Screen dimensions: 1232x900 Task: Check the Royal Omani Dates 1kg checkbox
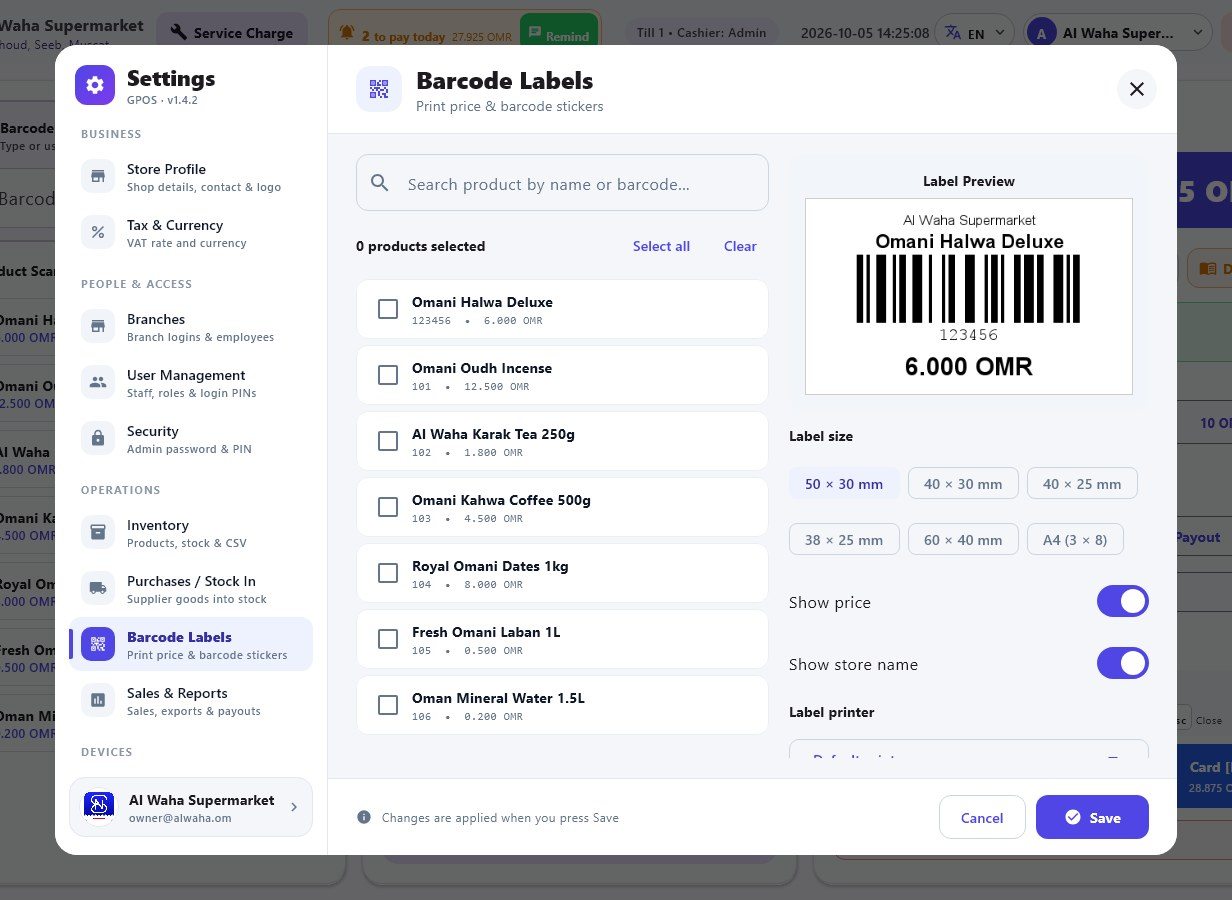pyautogui.click(x=388, y=573)
